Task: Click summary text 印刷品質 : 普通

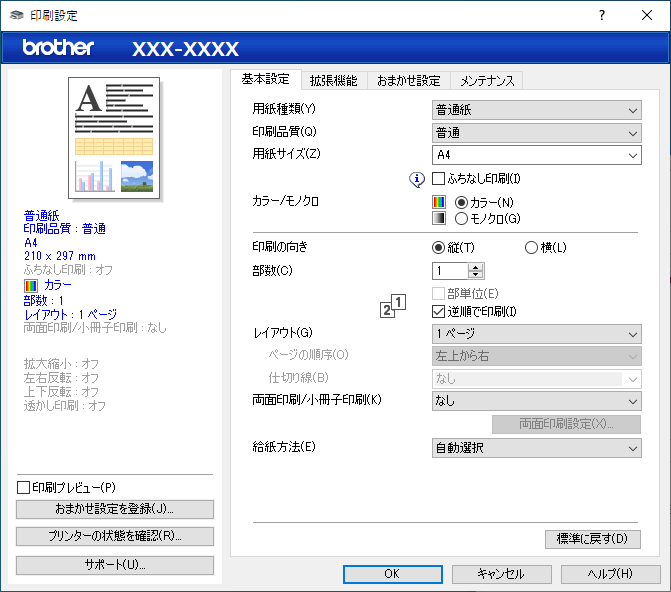Action: (x=65, y=229)
